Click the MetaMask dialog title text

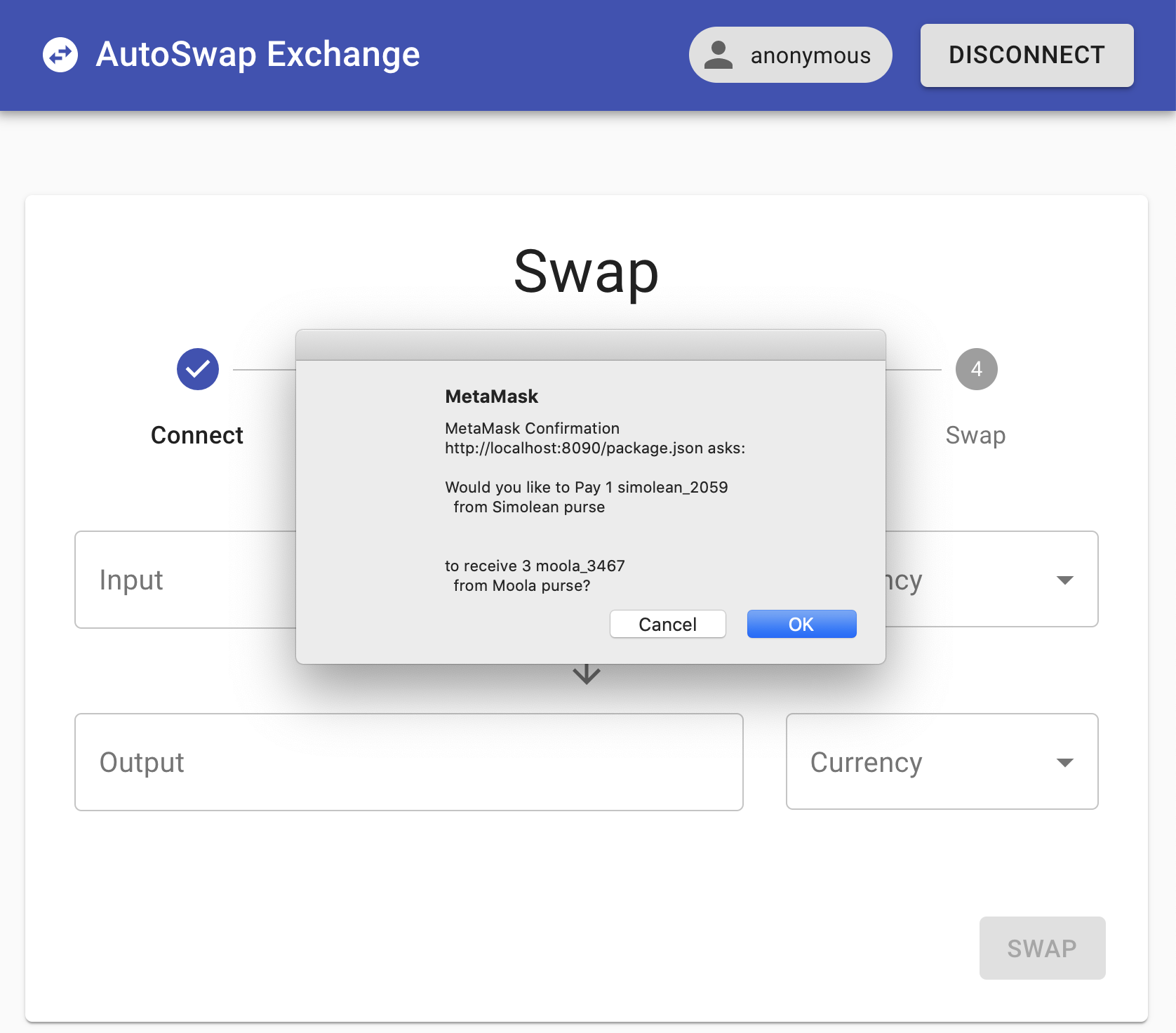point(492,396)
